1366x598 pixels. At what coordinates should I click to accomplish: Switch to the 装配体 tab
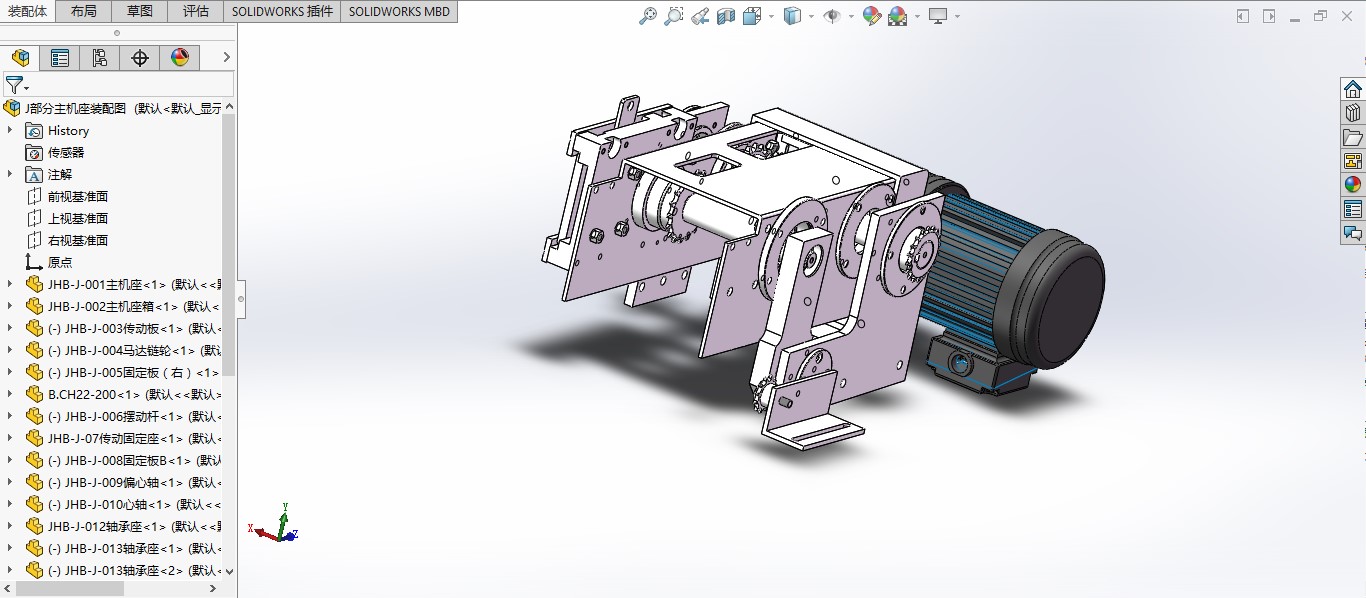pyautogui.click(x=27, y=11)
